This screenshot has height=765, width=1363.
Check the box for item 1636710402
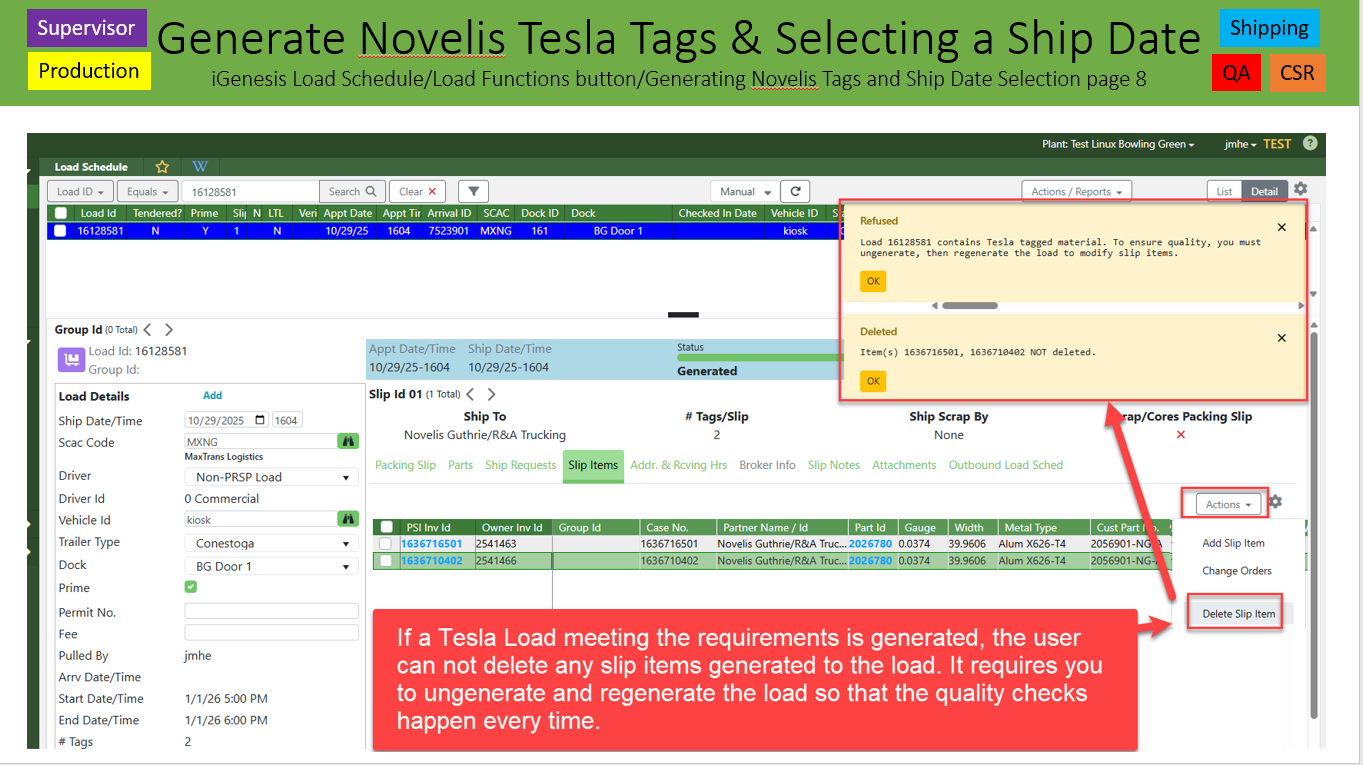tap(386, 561)
